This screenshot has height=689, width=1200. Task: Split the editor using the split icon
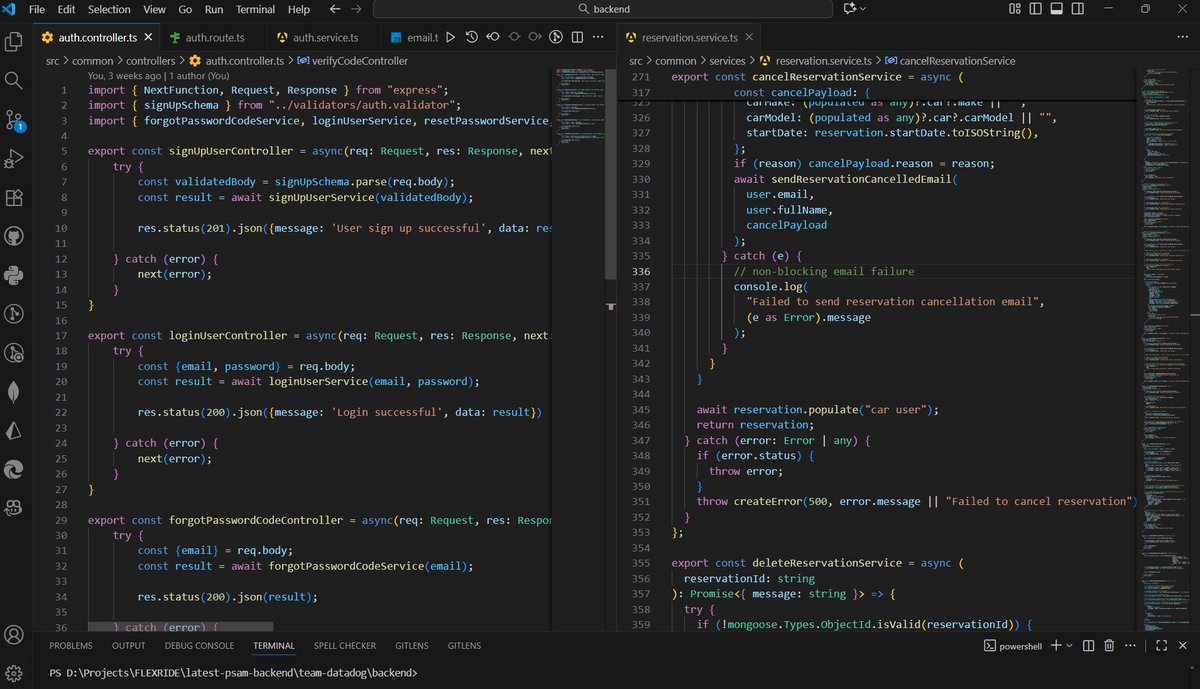(x=577, y=37)
